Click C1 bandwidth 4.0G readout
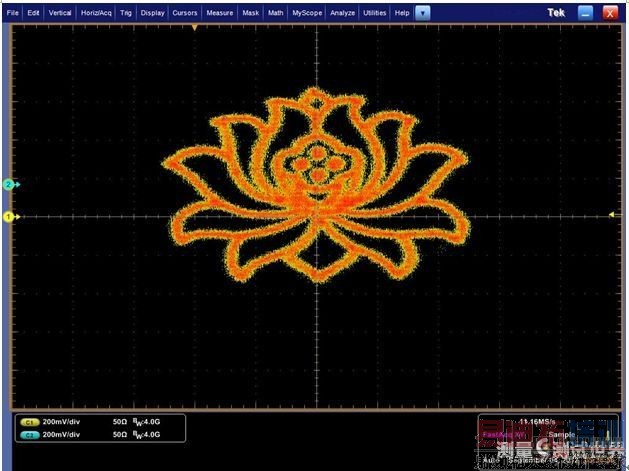This screenshot has width=629, height=471. pyautogui.click(x=146, y=422)
